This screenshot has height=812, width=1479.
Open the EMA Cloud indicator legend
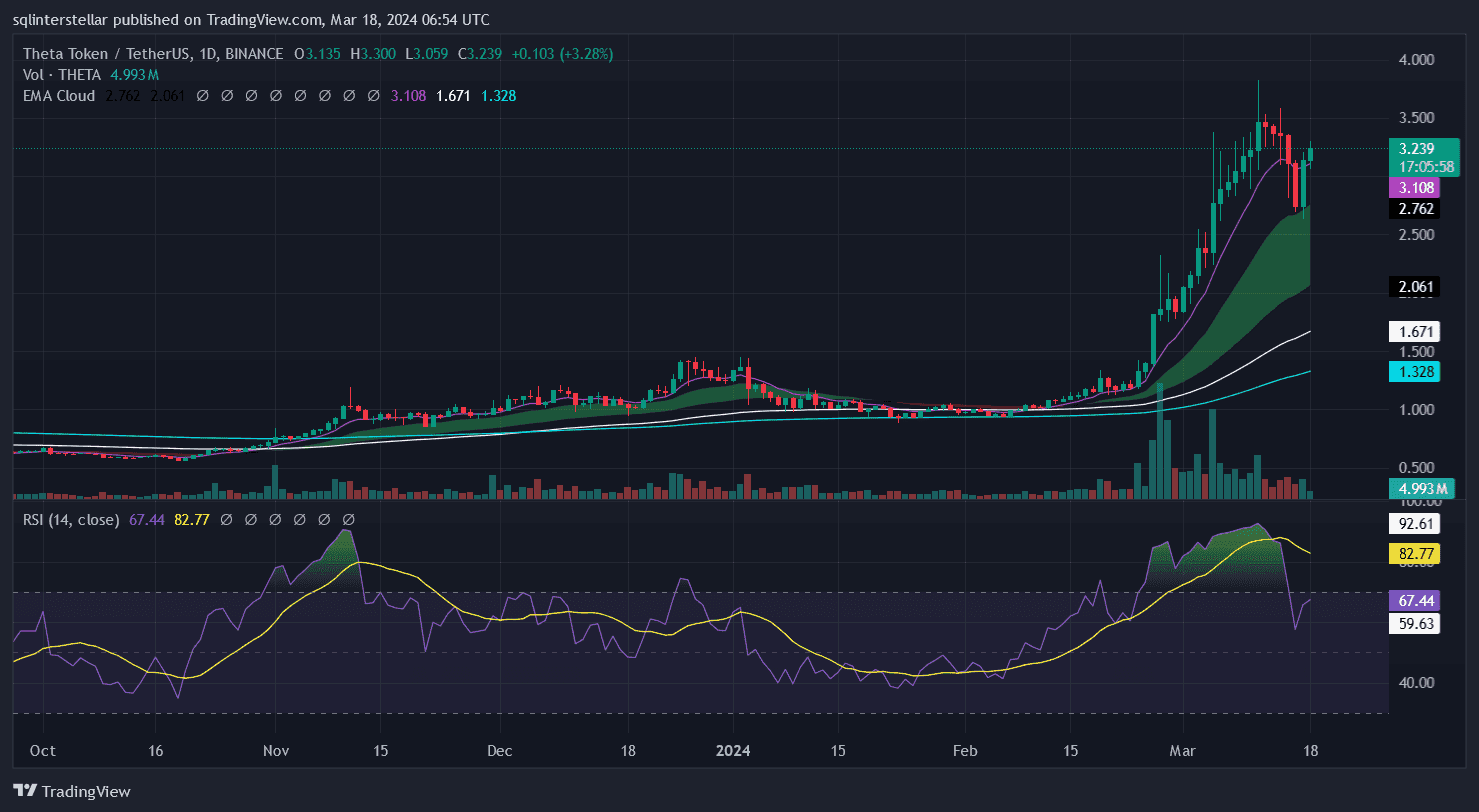[58, 96]
